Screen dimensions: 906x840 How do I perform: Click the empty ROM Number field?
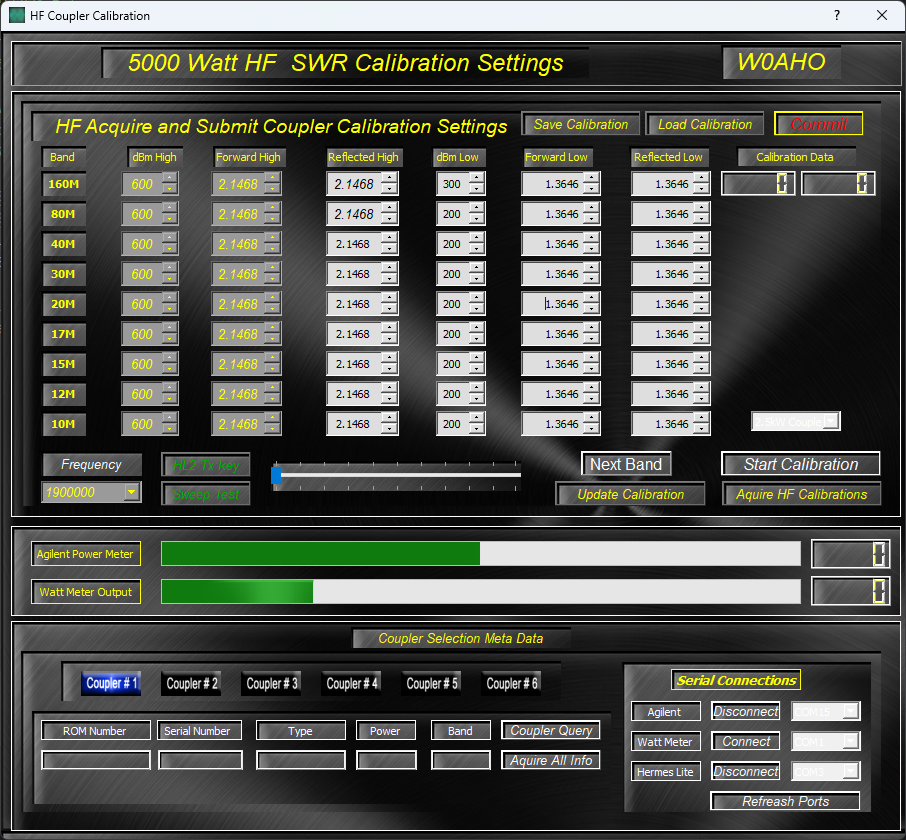pos(96,760)
